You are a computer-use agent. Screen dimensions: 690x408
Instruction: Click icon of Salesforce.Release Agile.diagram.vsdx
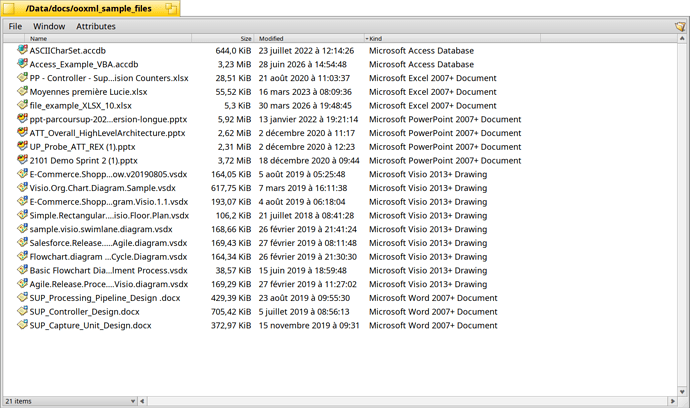(x=22, y=242)
